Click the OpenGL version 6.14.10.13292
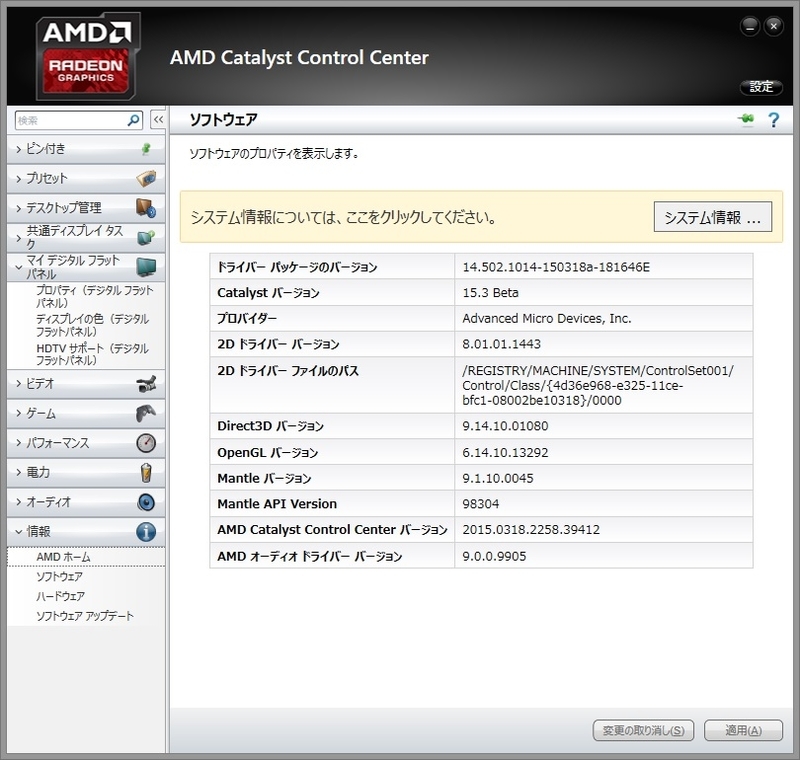800x760 pixels. point(505,452)
